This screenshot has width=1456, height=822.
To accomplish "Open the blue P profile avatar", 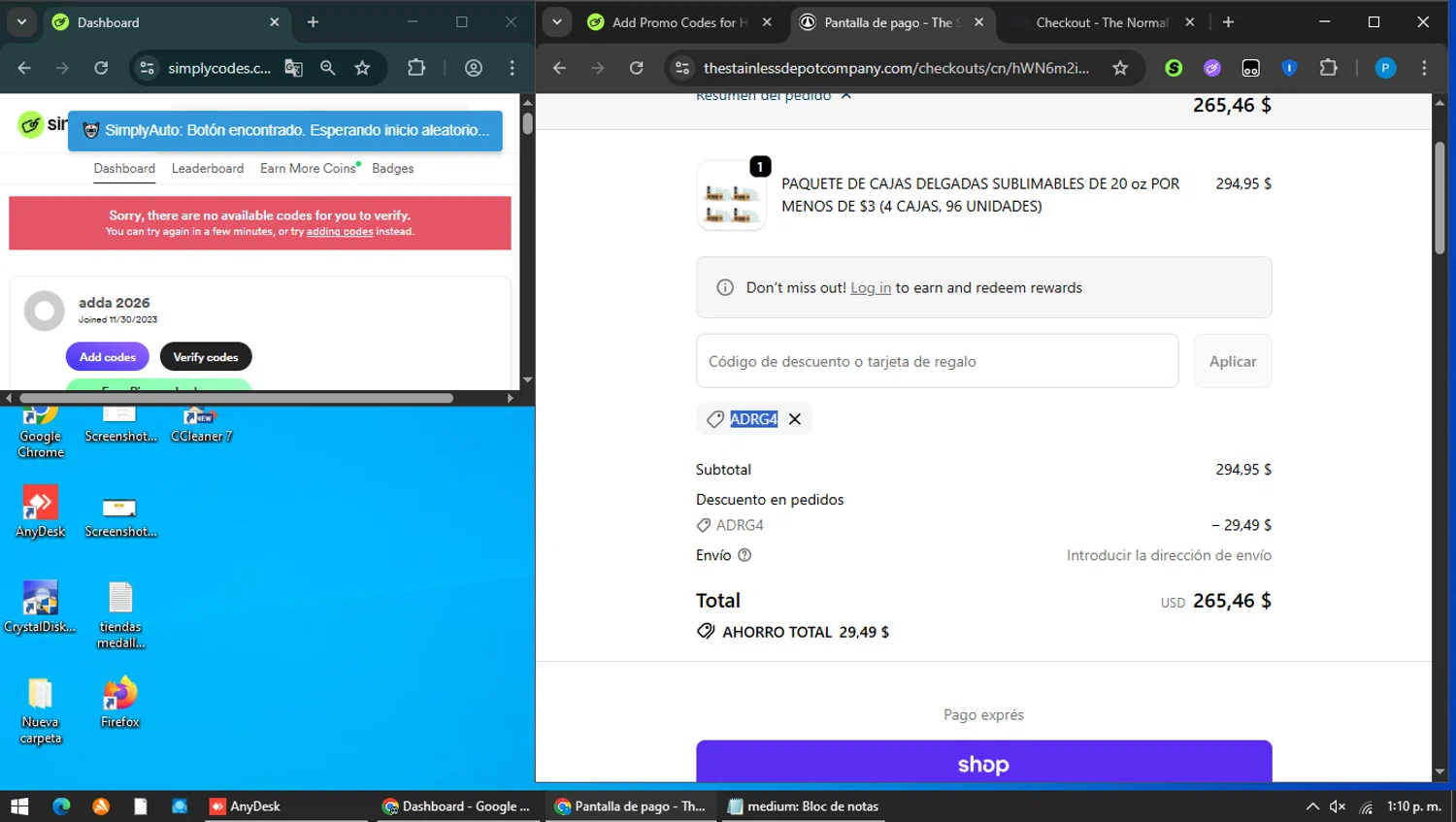I will pos(1385,68).
